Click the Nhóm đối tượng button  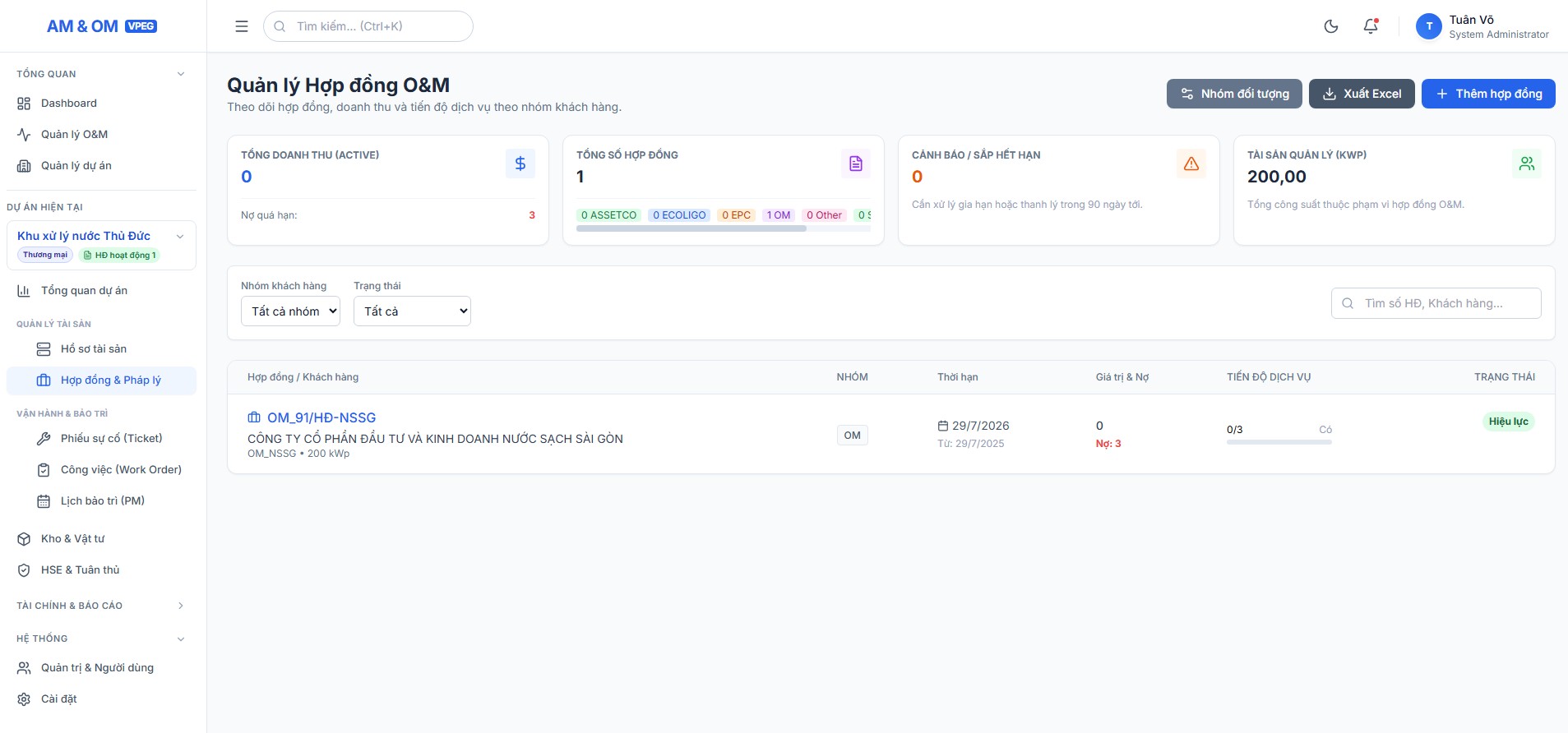1234,94
